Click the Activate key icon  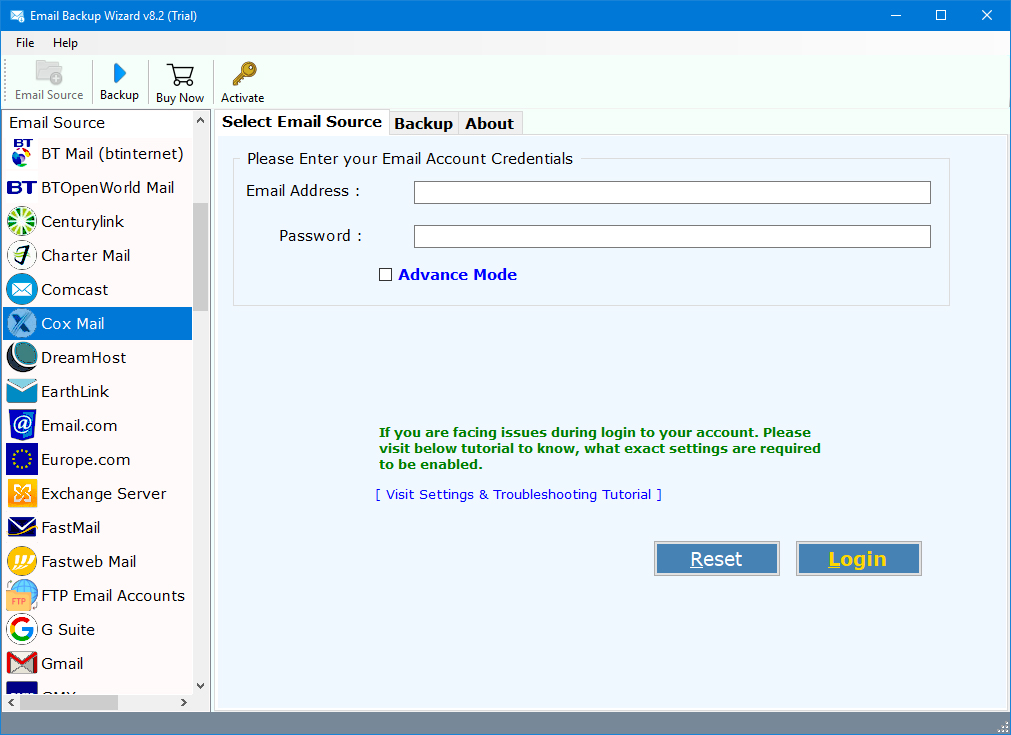(x=243, y=75)
